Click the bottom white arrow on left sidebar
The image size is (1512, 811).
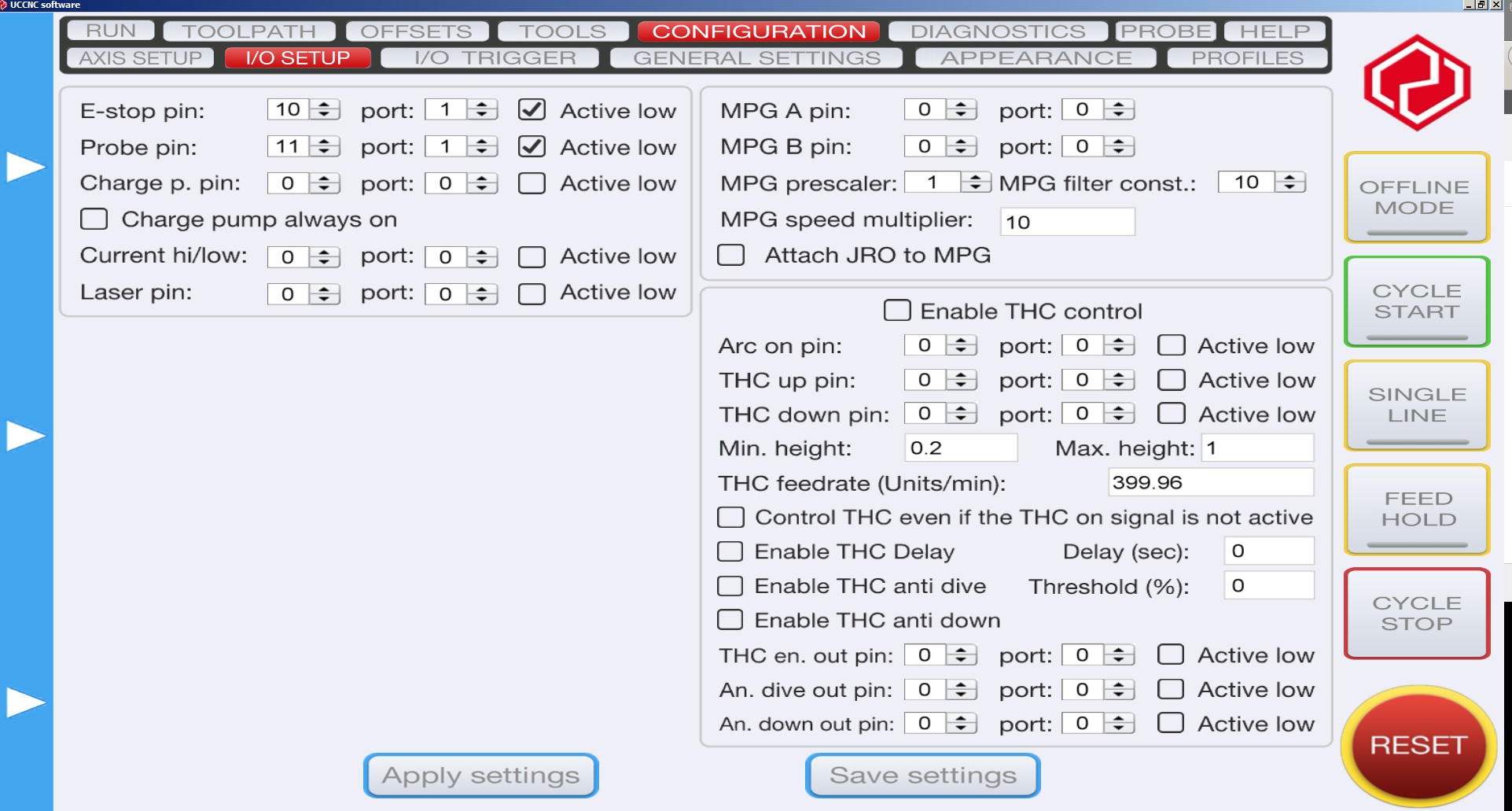pos(25,702)
